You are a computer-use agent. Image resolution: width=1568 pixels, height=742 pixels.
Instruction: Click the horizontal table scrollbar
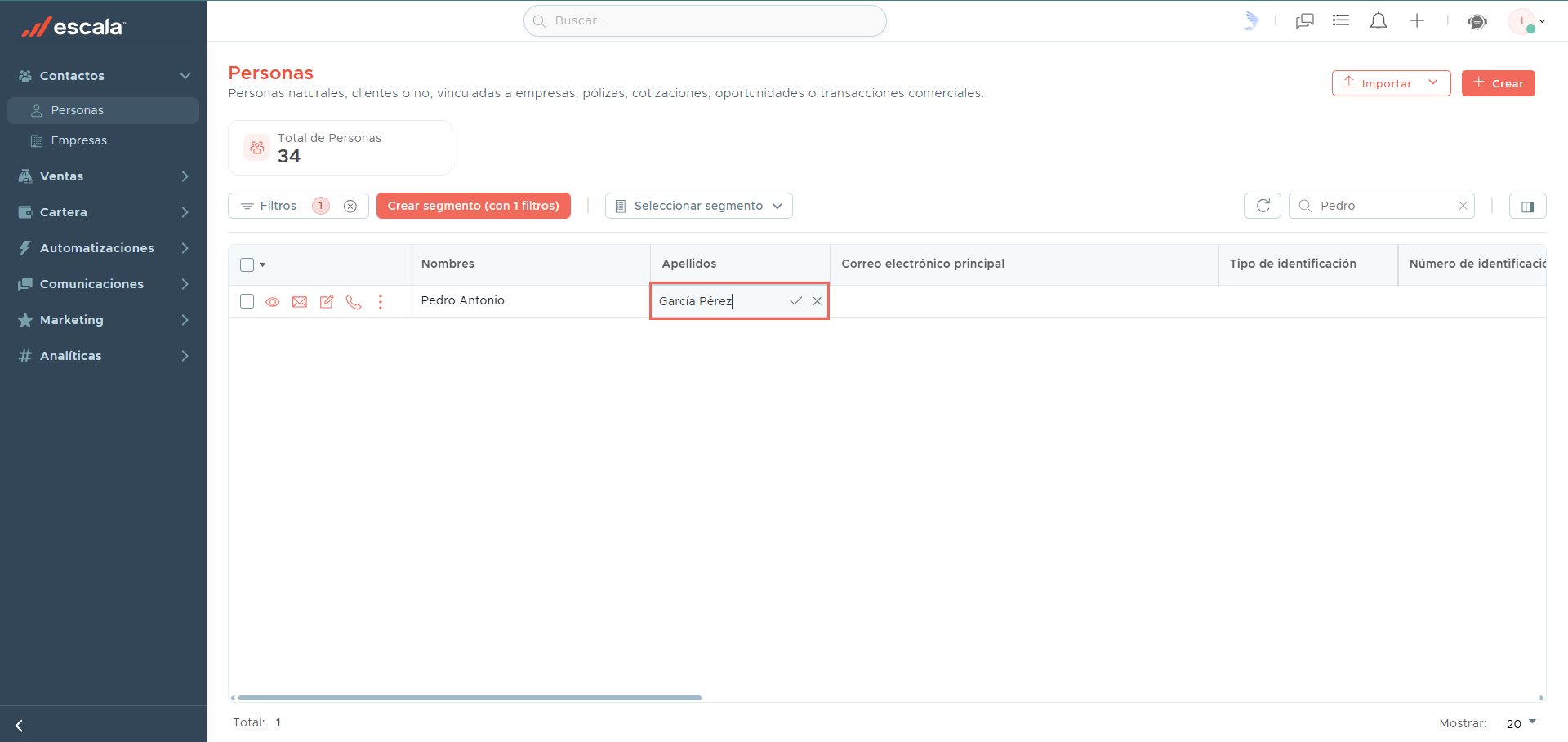click(470, 698)
